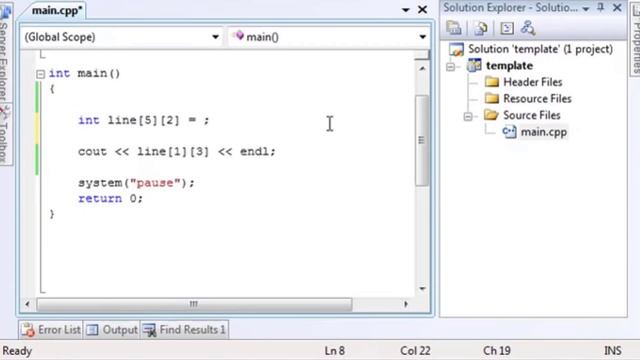
Task: Open the Properties side tab
Action: click(x=636, y=41)
